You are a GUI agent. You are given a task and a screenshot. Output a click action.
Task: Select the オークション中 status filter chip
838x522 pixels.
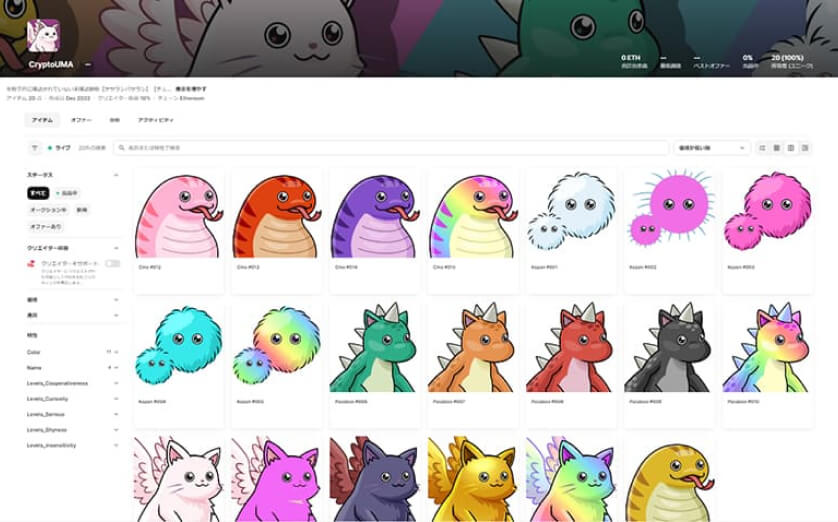48,210
